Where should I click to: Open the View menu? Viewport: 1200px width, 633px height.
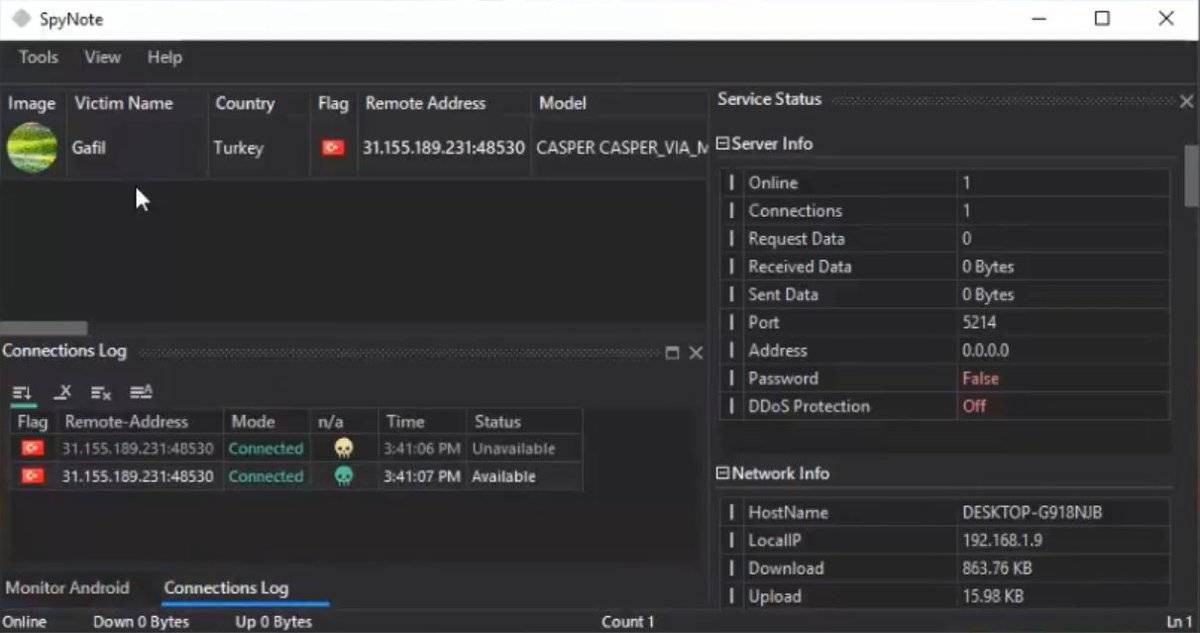coord(102,57)
